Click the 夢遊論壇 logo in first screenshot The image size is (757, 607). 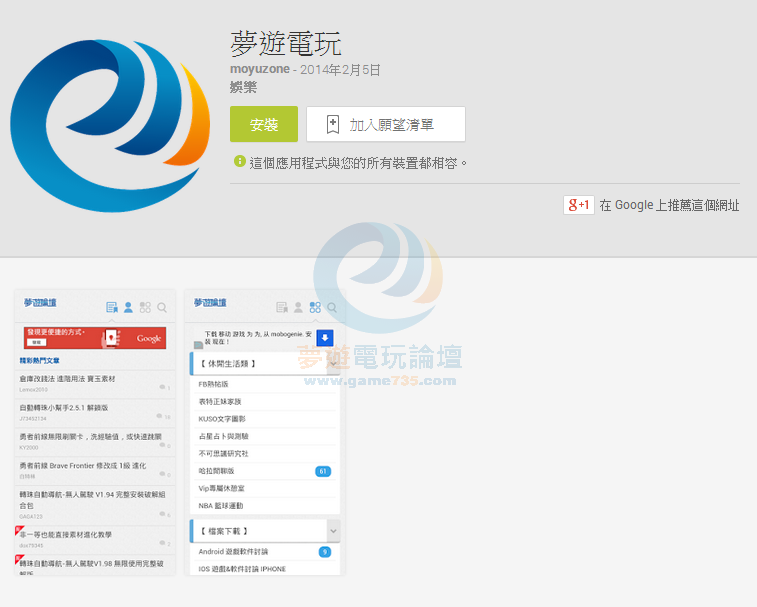tap(40, 302)
